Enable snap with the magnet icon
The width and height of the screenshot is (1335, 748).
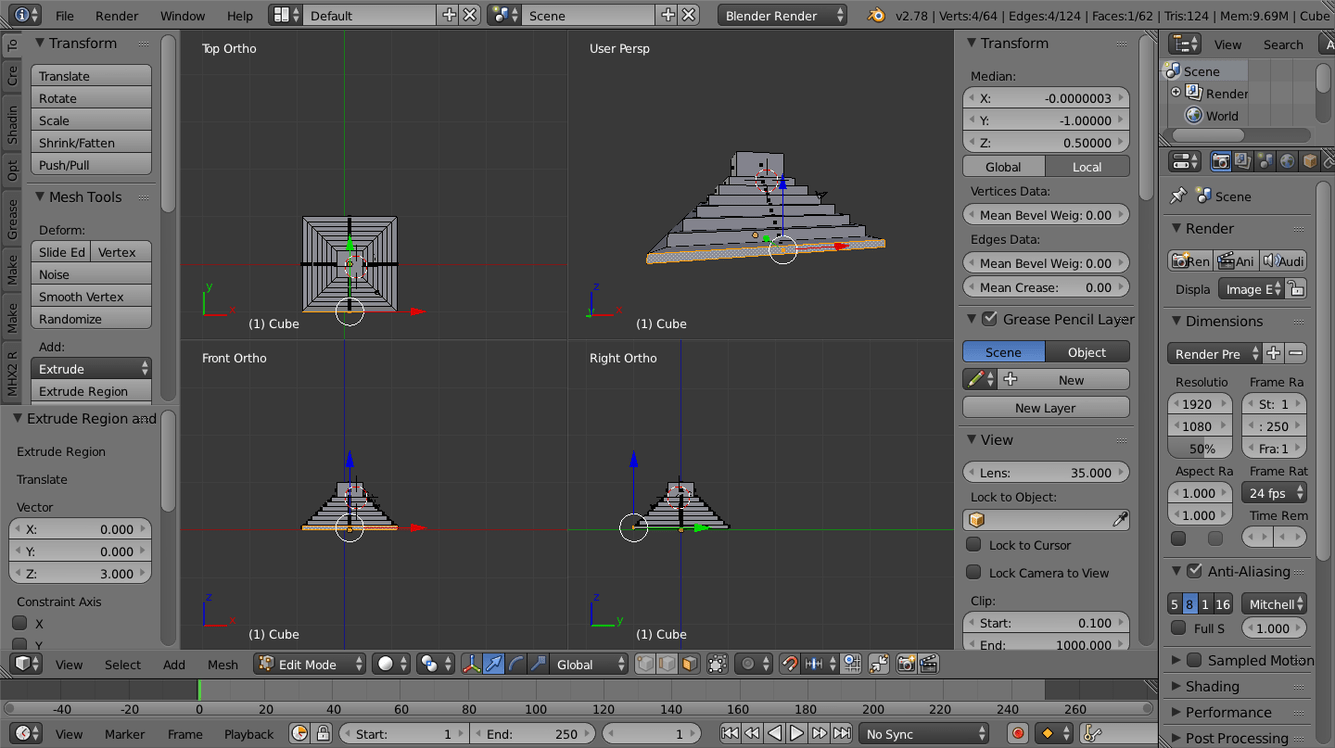pos(789,664)
